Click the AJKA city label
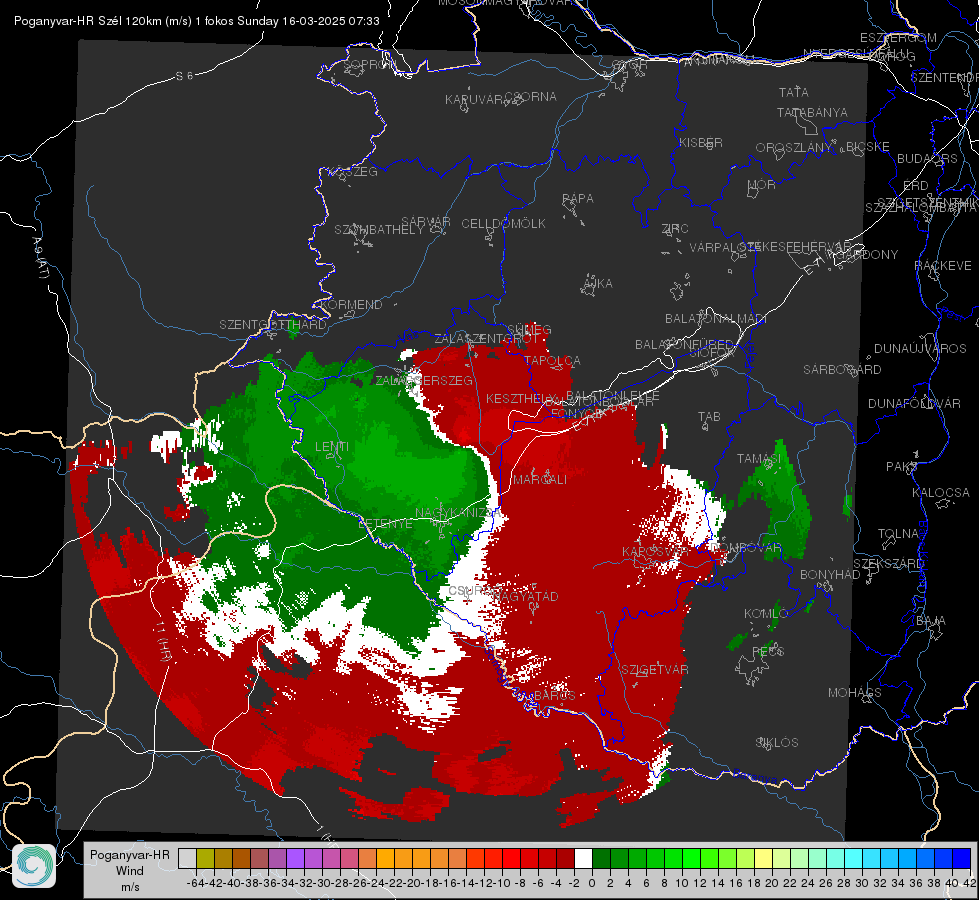The height and width of the screenshot is (900, 979). click(597, 284)
